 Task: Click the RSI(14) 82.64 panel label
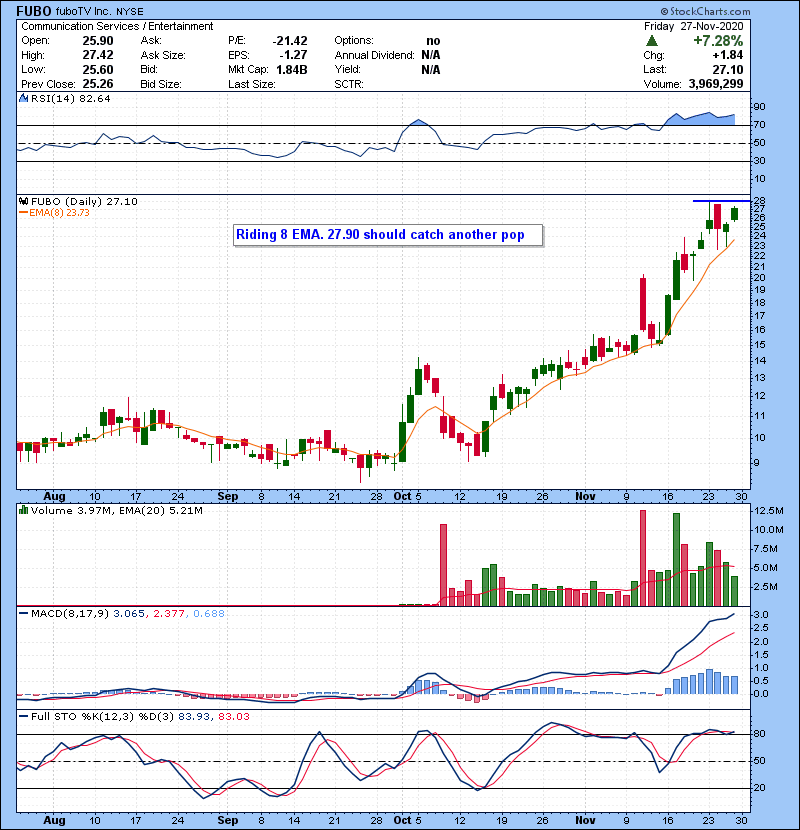70,98
